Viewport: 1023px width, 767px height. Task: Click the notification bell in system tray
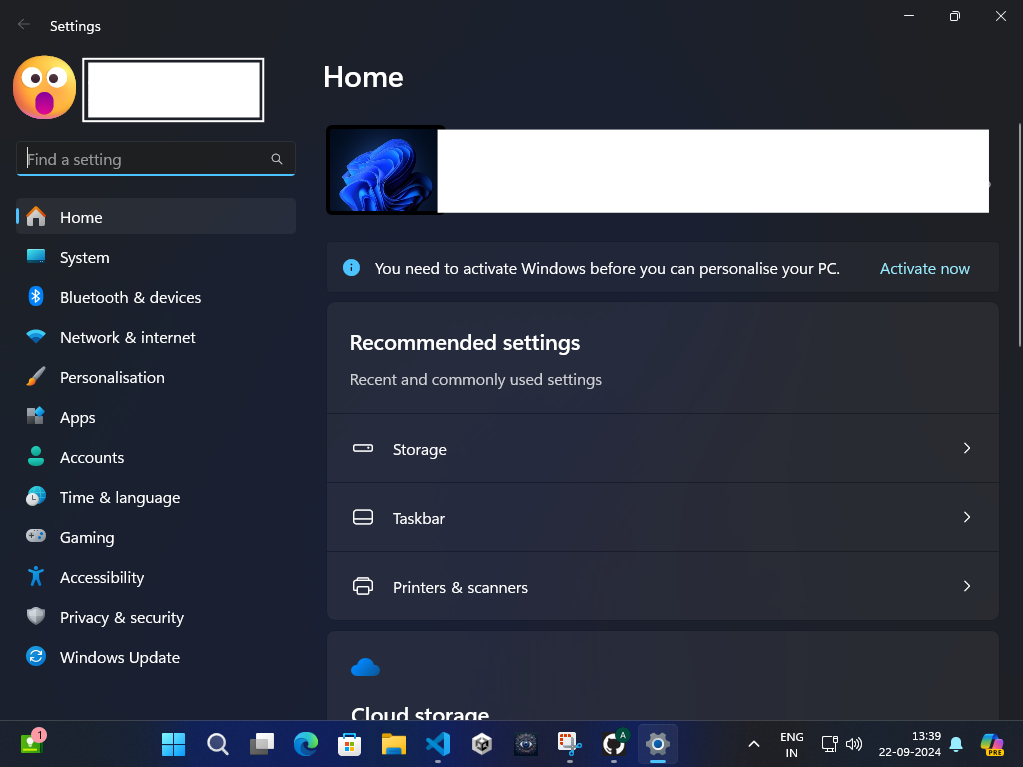point(956,744)
